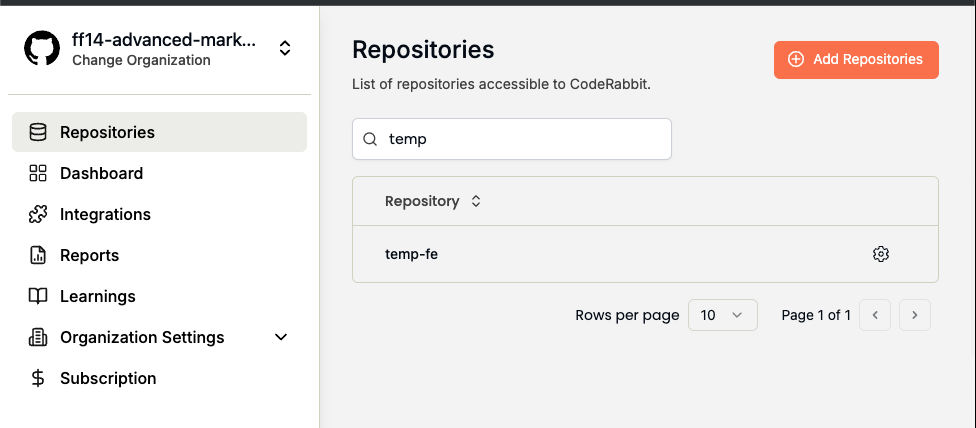The image size is (976, 428).
Task: Click the Learnings book icon
Action: (38, 296)
